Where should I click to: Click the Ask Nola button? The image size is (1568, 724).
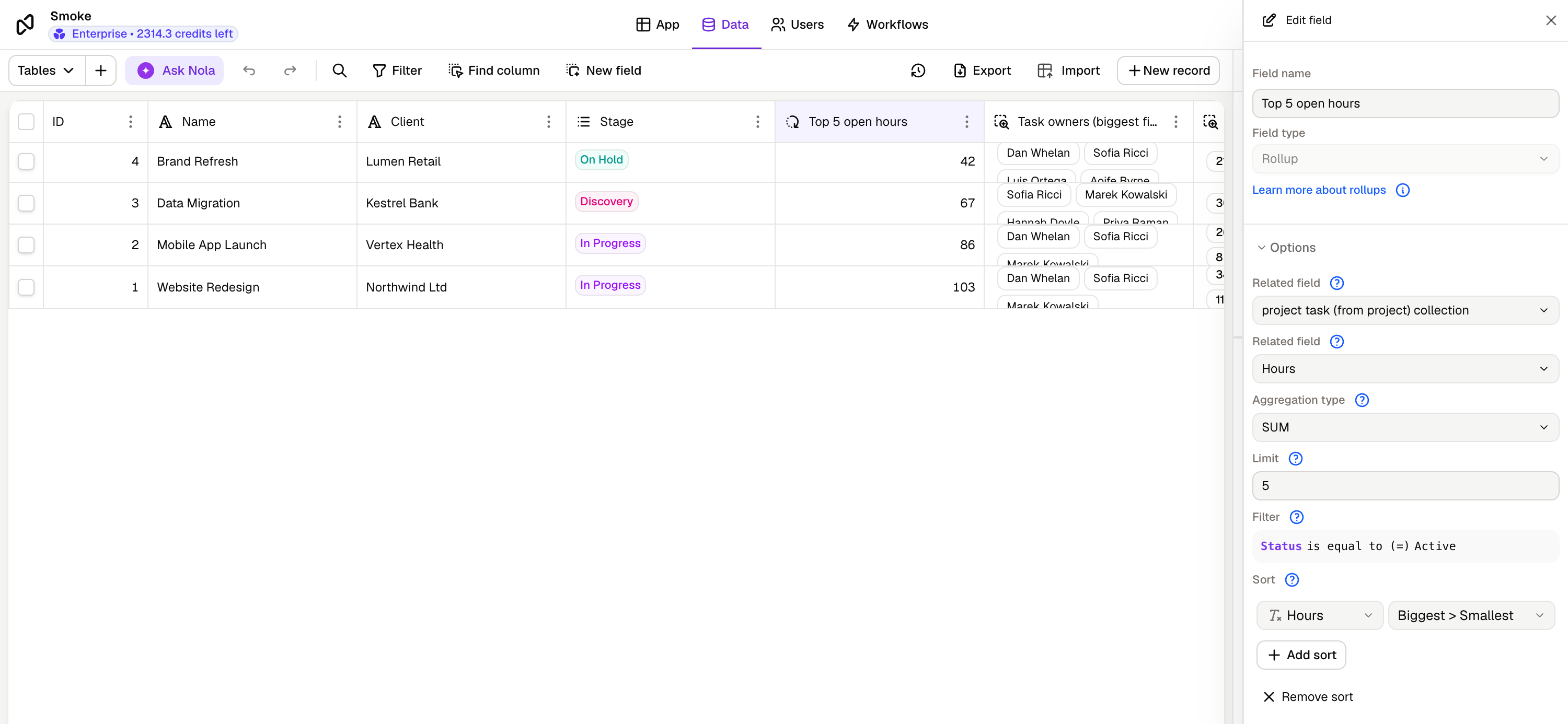point(175,71)
